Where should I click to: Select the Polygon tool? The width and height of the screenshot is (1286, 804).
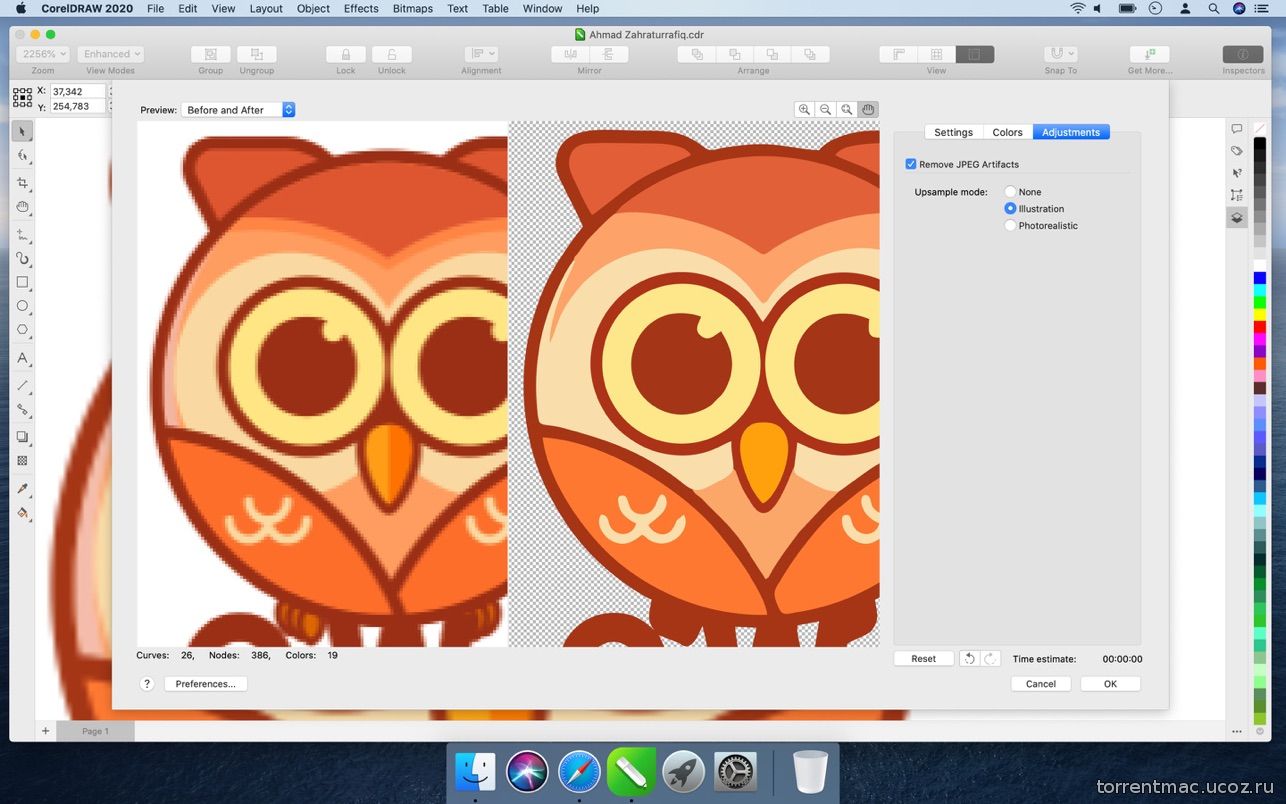(x=22, y=330)
